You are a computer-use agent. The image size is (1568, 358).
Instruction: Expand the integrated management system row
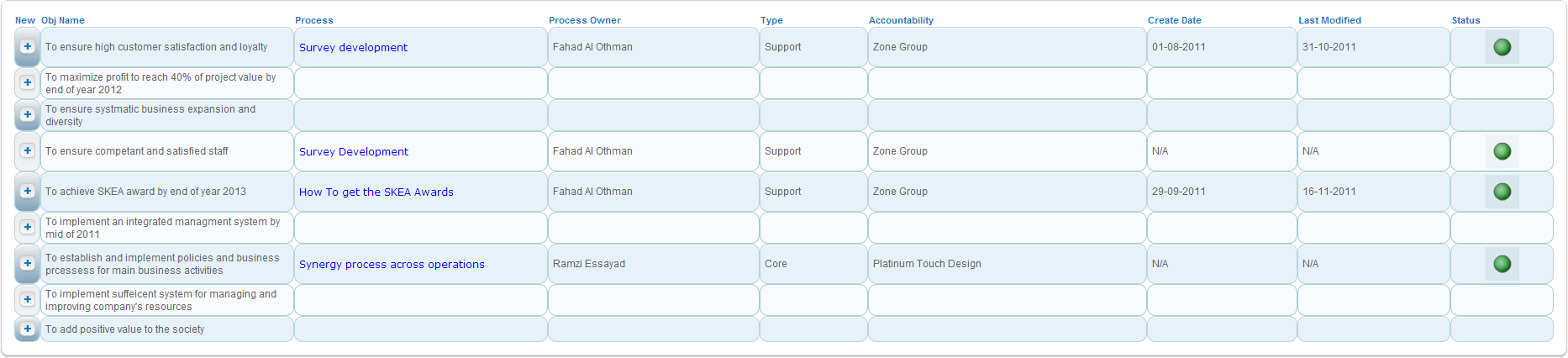pyautogui.click(x=28, y=227)
